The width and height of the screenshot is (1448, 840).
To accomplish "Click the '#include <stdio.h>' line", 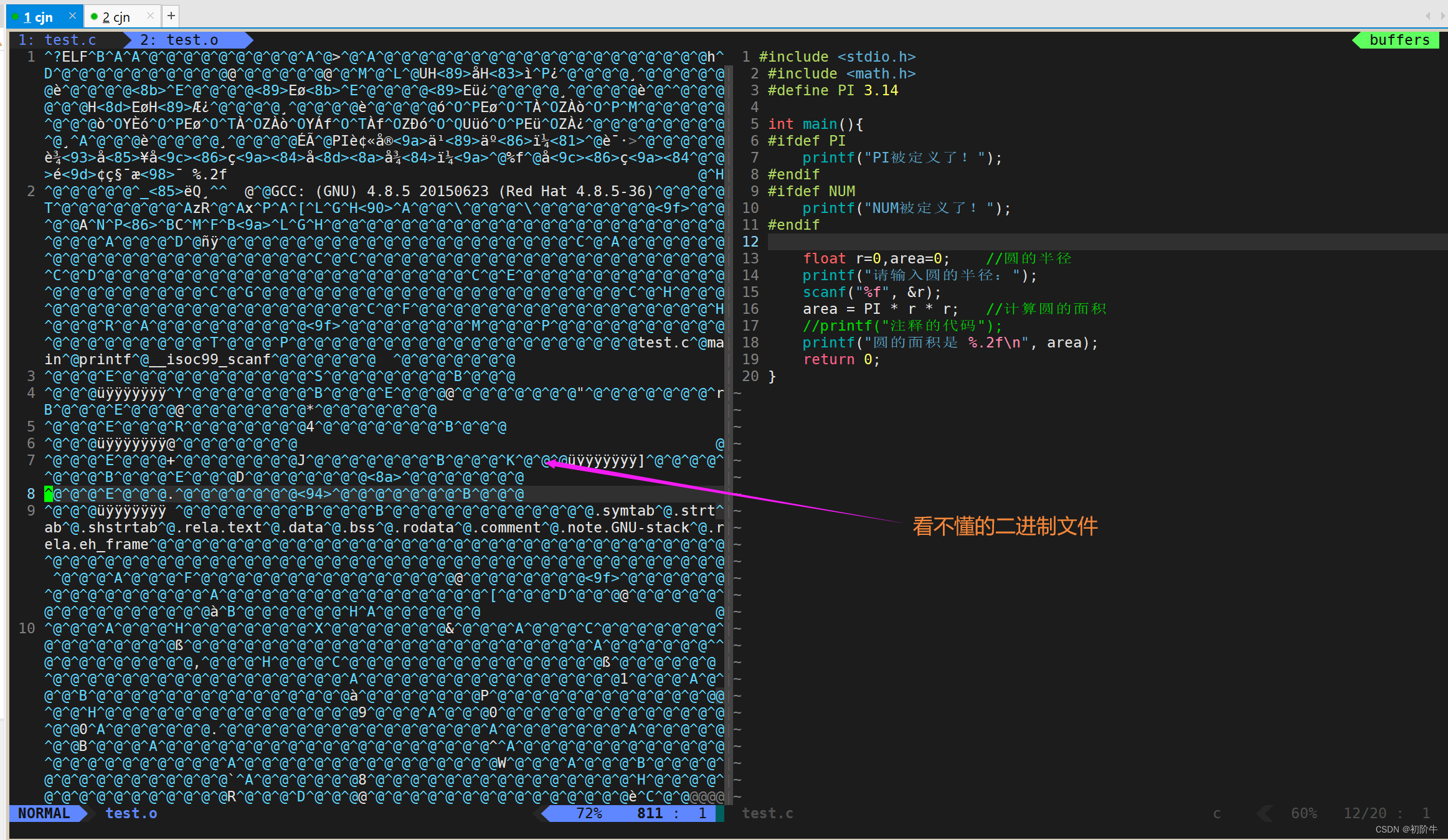I will point(837,57).
